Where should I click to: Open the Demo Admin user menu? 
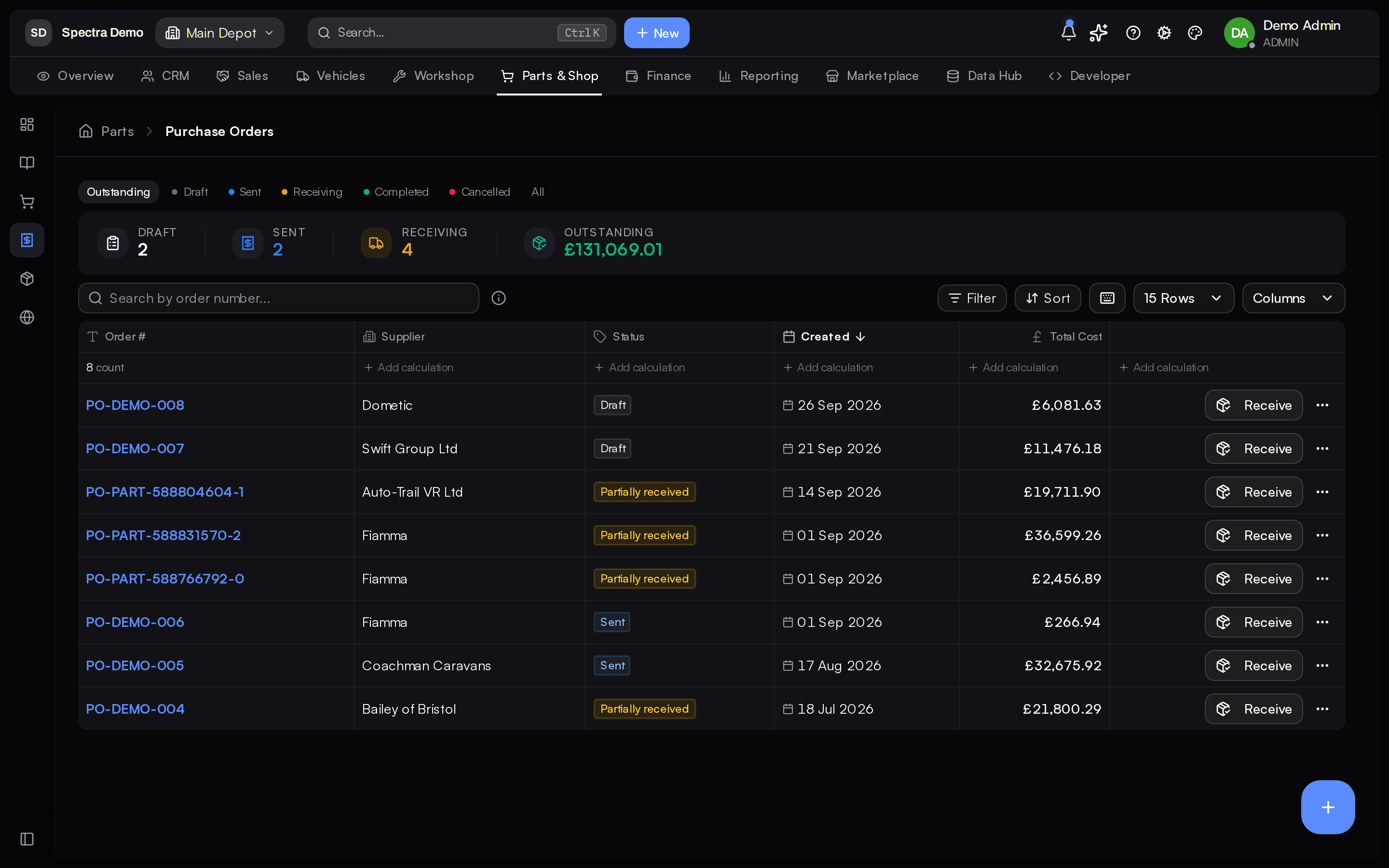(1282, 33)
